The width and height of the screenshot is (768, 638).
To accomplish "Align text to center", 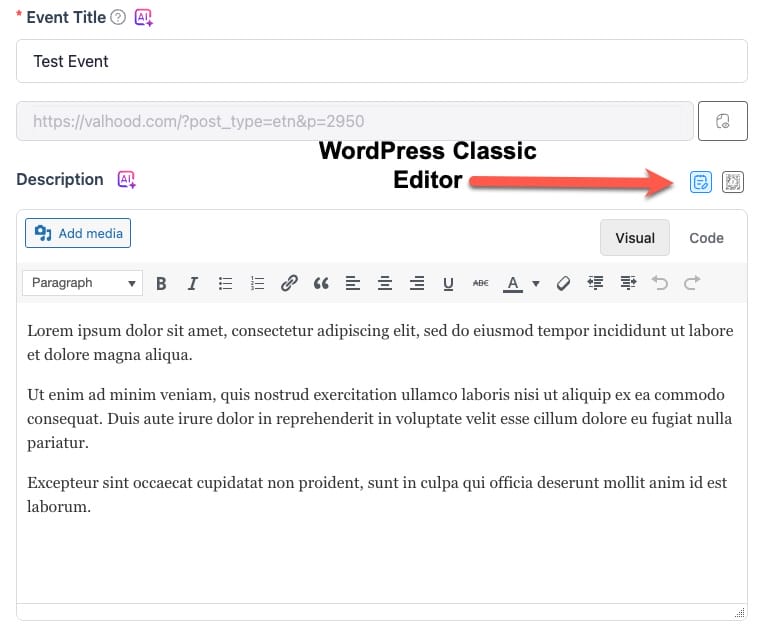I will pos(385,283).
